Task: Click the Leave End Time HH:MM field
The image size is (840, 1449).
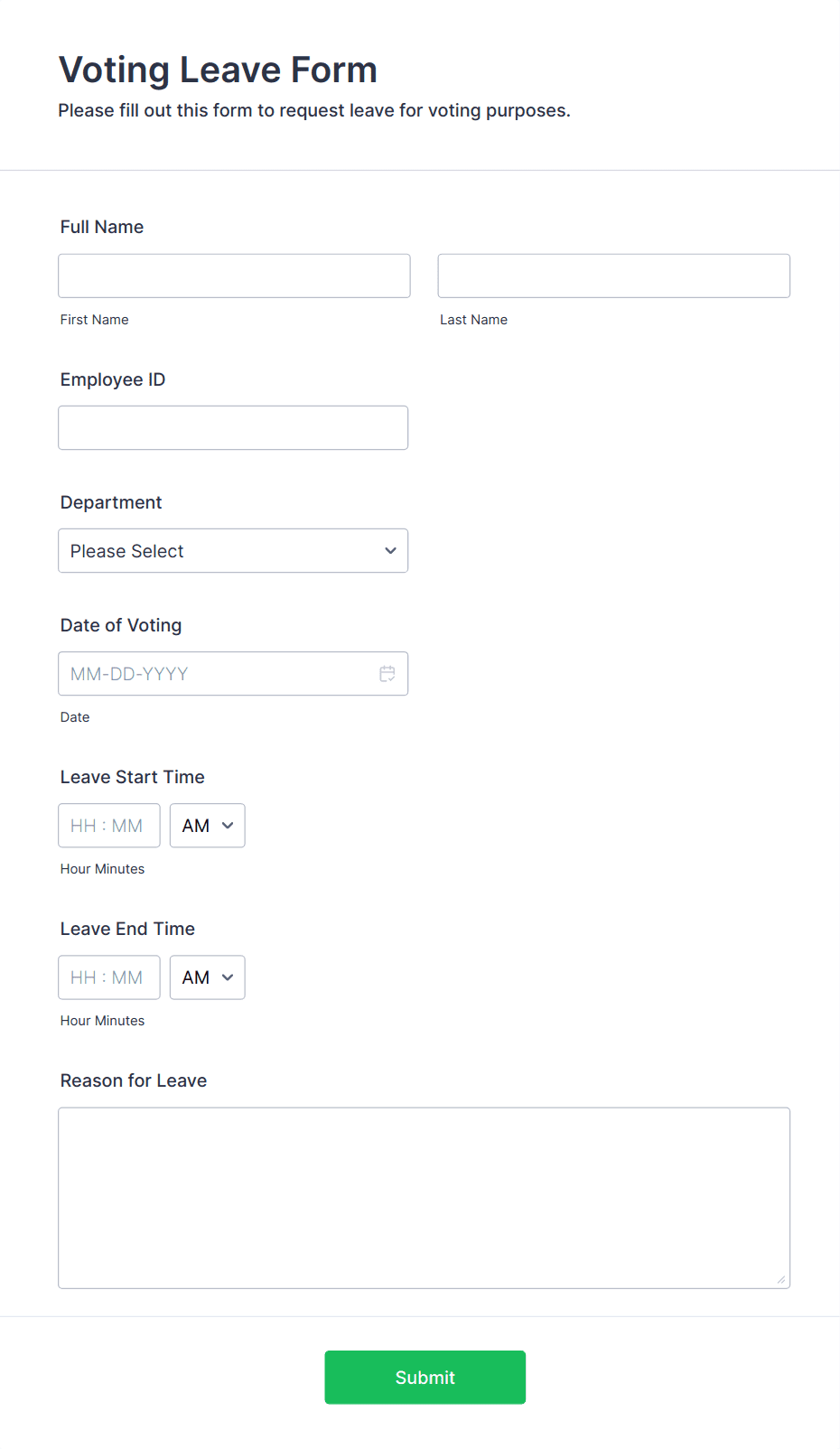Action: [109, 977]
